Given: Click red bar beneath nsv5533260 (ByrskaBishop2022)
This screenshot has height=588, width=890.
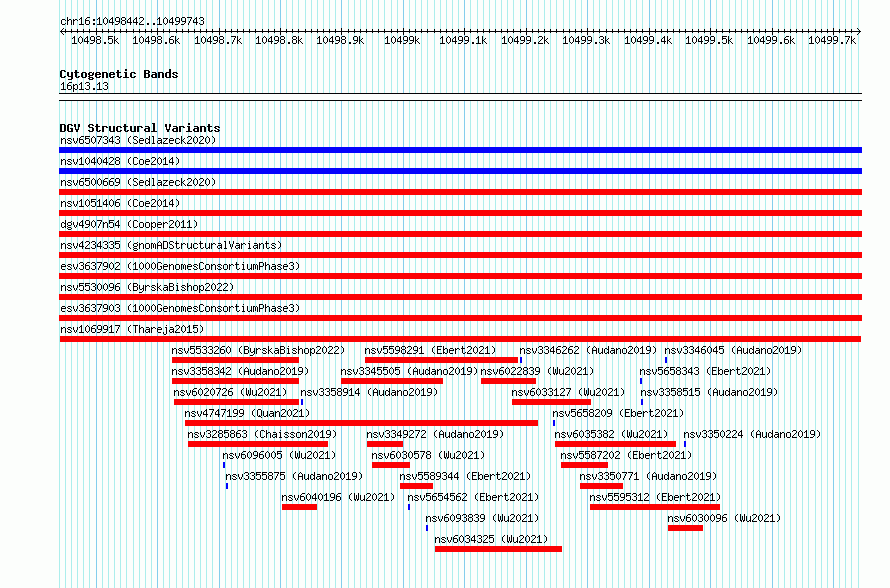Looking at the screenshot, I should pos(235,360).
